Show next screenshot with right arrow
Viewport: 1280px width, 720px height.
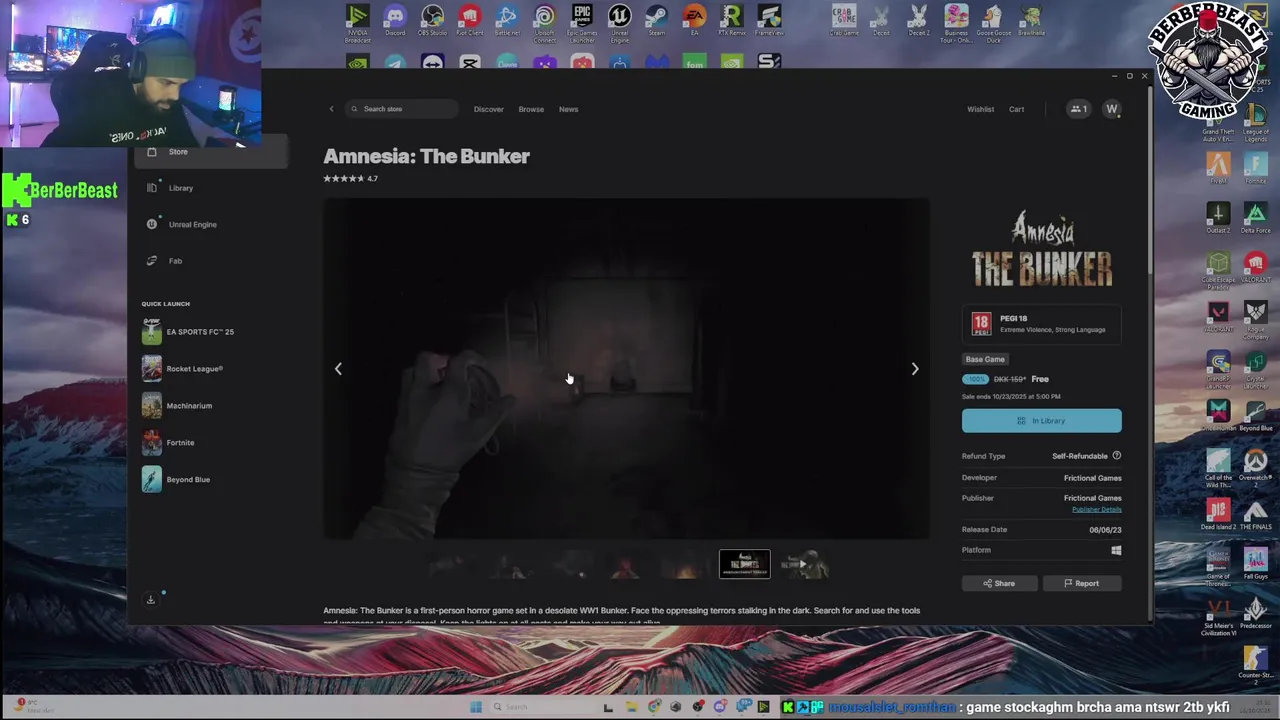914,369
